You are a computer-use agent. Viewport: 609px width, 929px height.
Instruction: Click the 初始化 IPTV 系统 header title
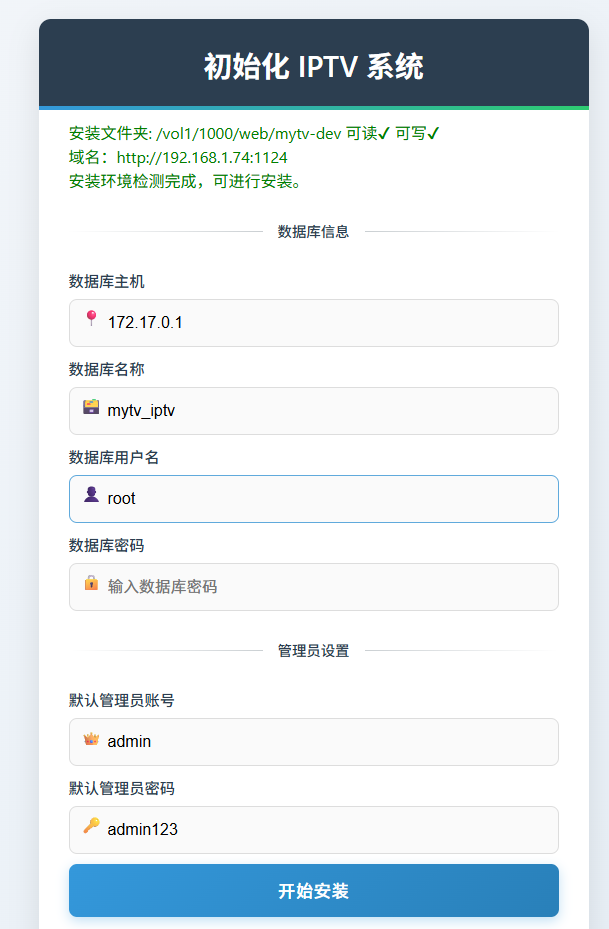click(x=313, y=67)
